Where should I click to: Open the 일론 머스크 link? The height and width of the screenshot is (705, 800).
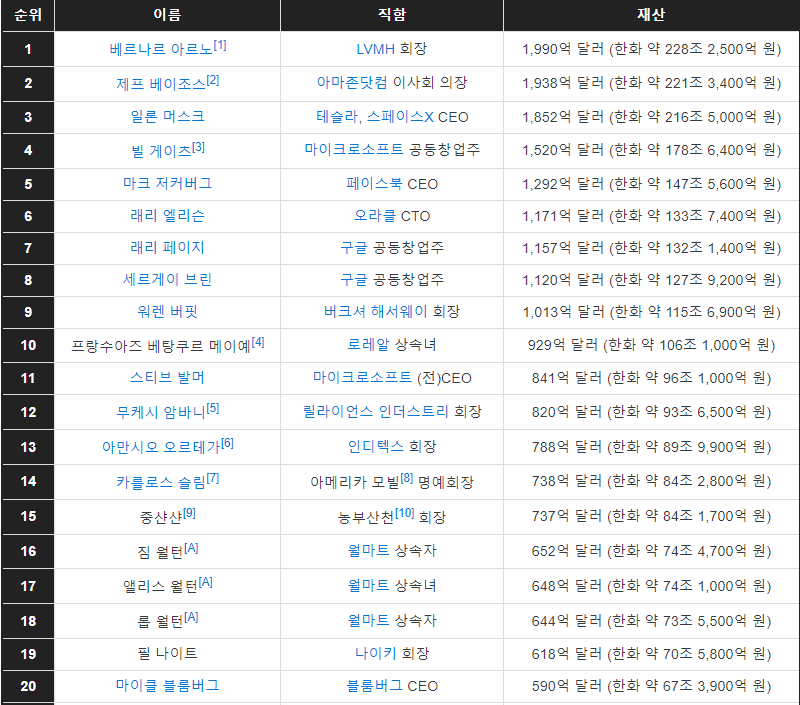pos(167,116)
